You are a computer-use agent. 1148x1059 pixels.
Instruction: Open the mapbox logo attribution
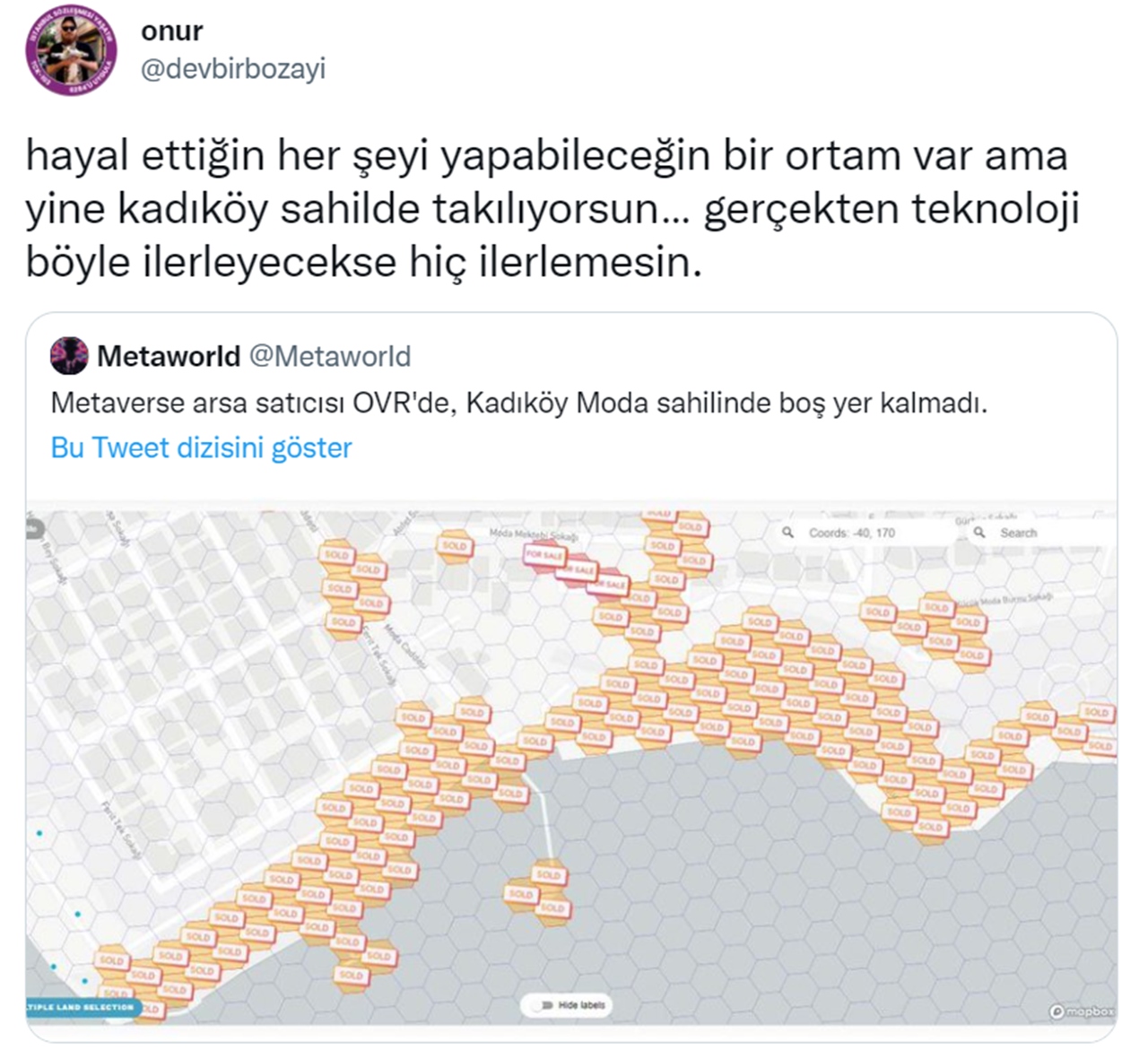tap(1082, 1011)
